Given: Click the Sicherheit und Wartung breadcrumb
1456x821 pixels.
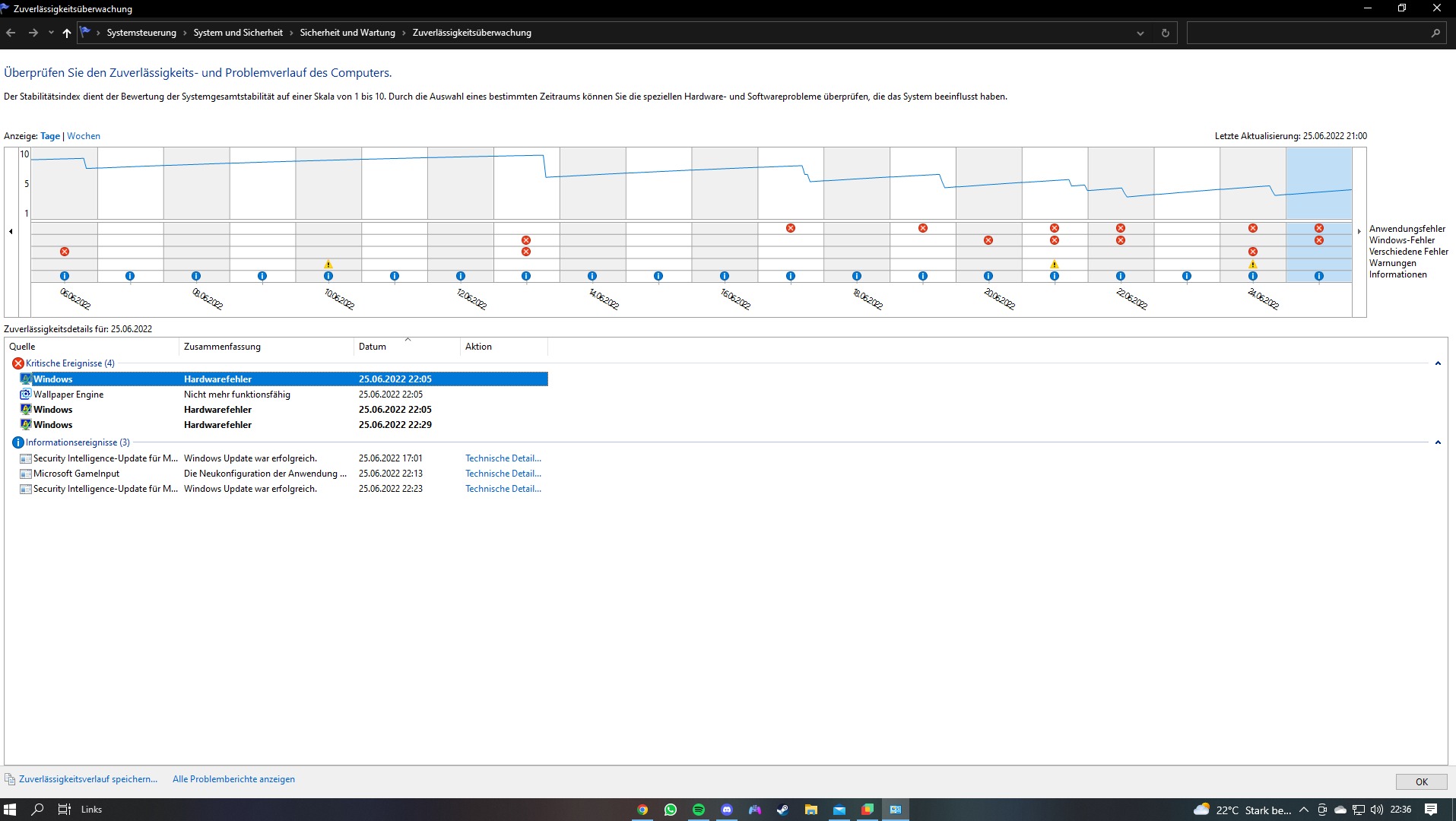Looking at the screenshot, I should 347,33.
